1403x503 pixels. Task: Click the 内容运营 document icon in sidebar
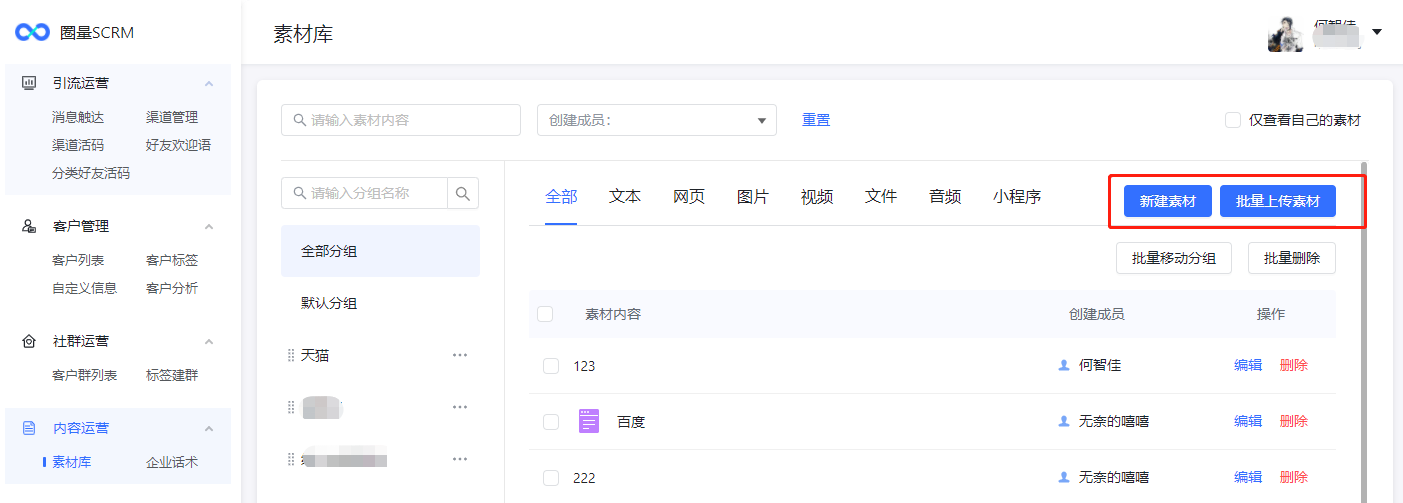click(30, 428)
